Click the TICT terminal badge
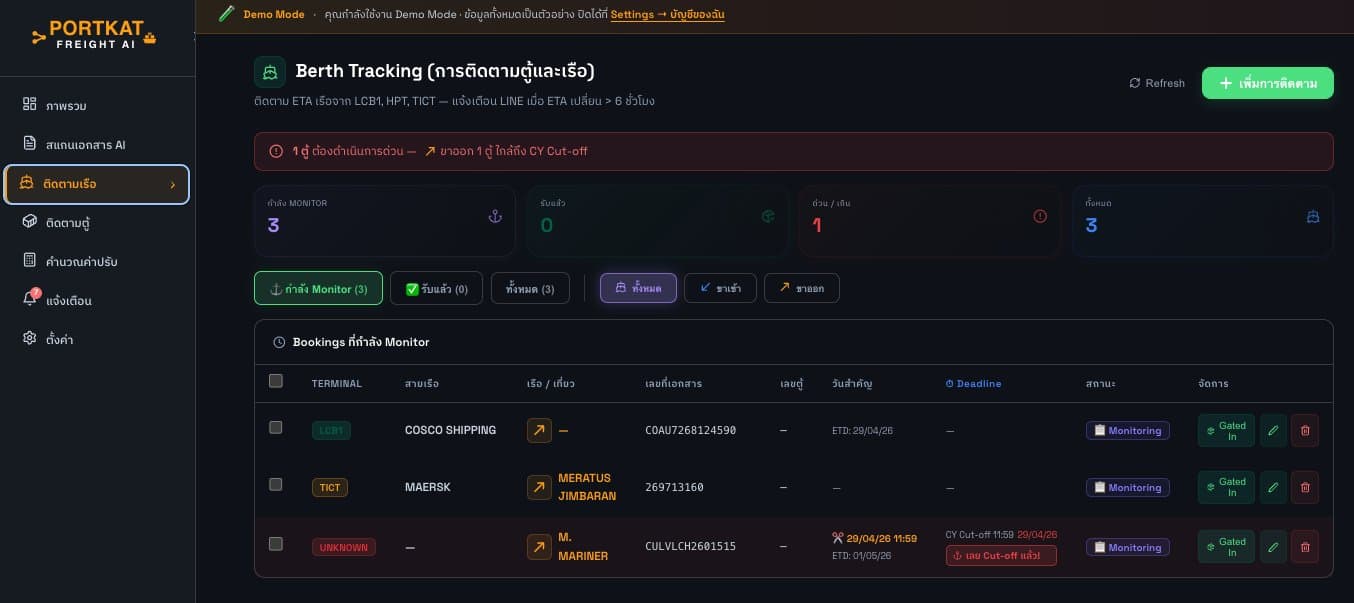This screenshot has height=603, width=1354. tap(330, 487)
